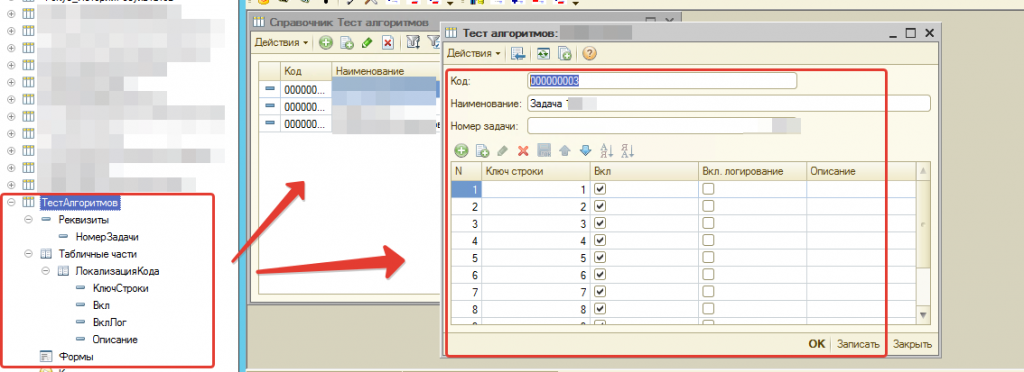Move row down with the blue down arrow
This screenshot has height=372, width=1024.
point(585,151)
